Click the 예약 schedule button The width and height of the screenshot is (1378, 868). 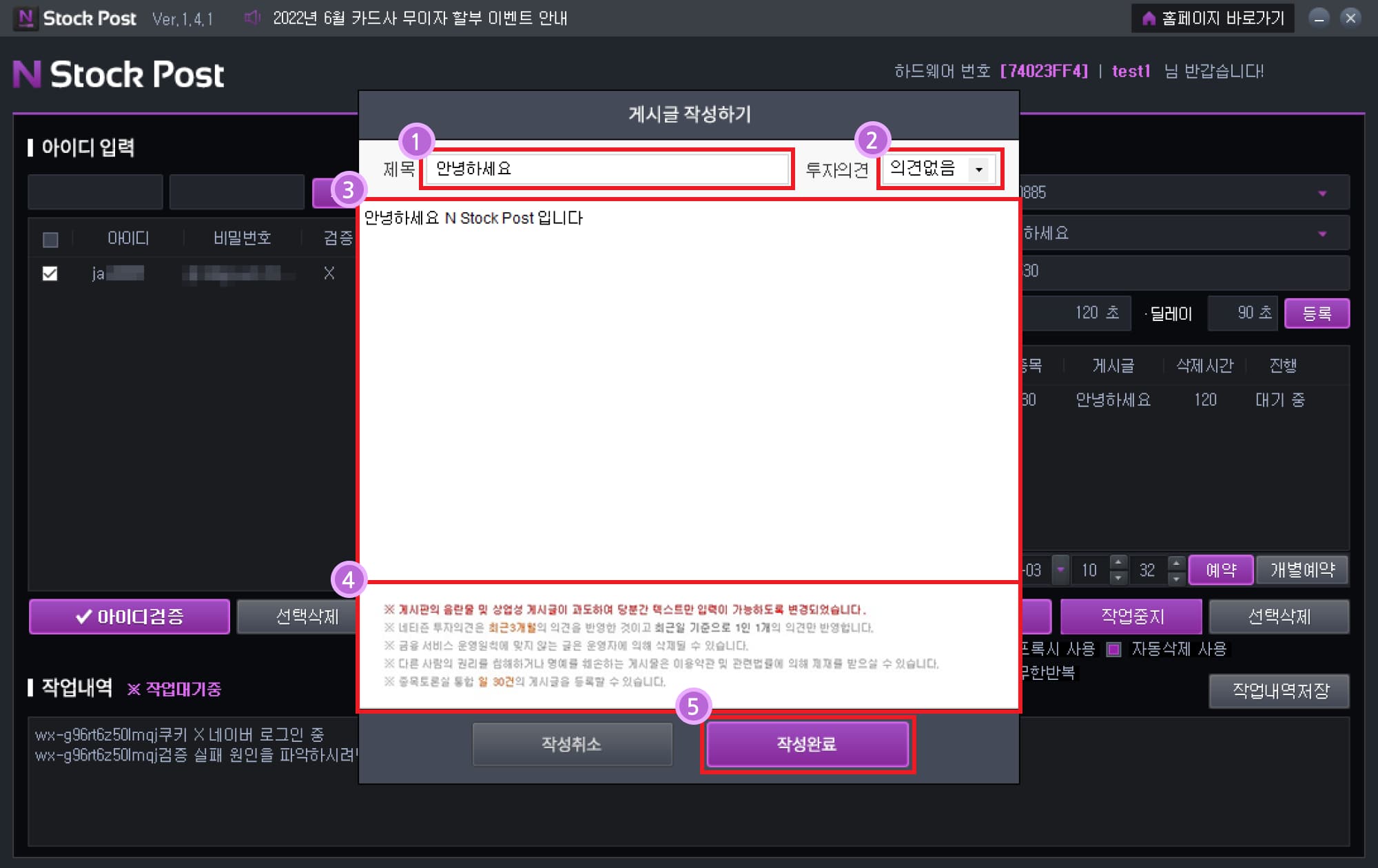1221,570
